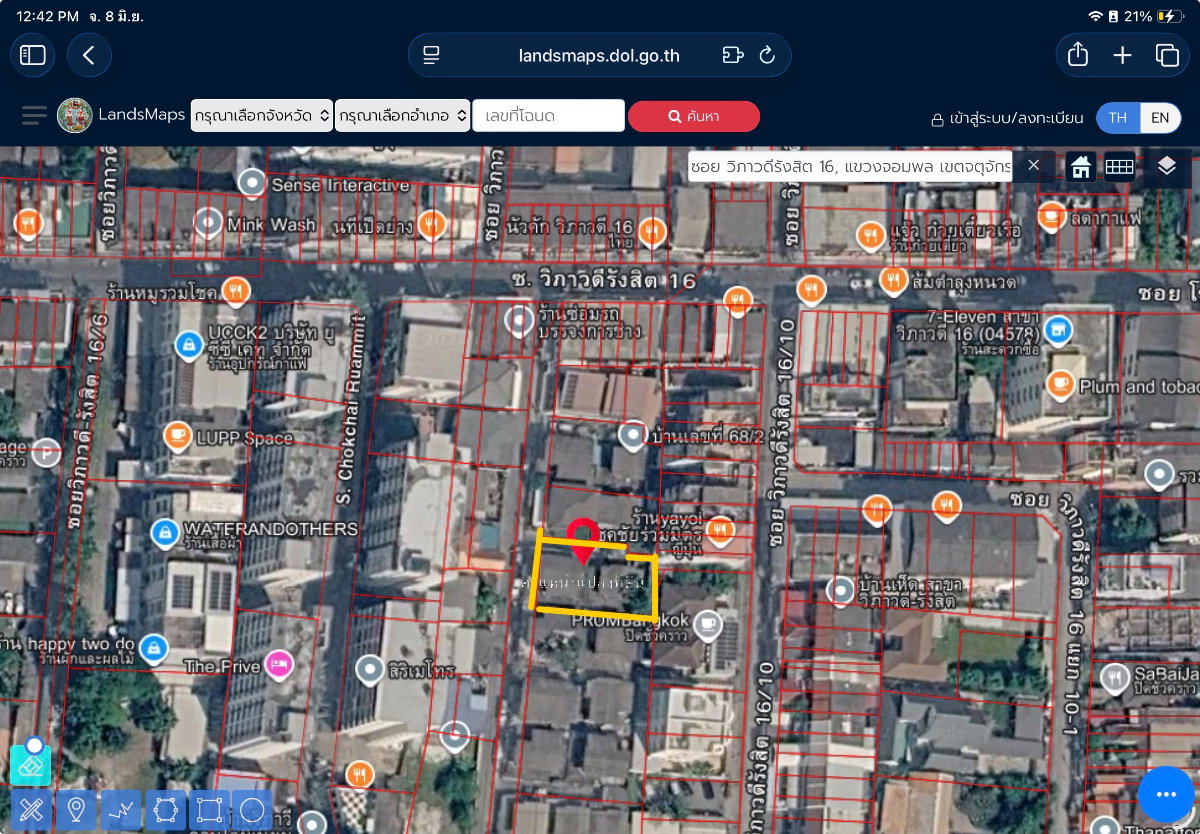Viewport: 1200px width, 834px height.
Task: Open Safari sidebar panel
Action: [33, 55]
